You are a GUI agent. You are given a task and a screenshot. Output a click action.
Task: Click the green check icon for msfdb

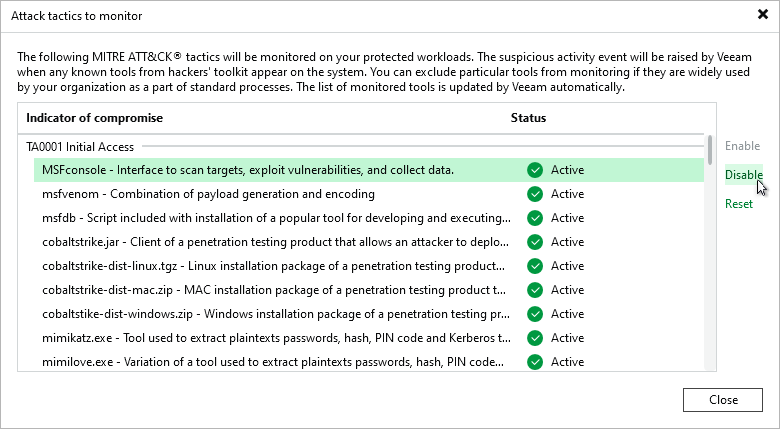pyautogui.click(x=535, y=218)
